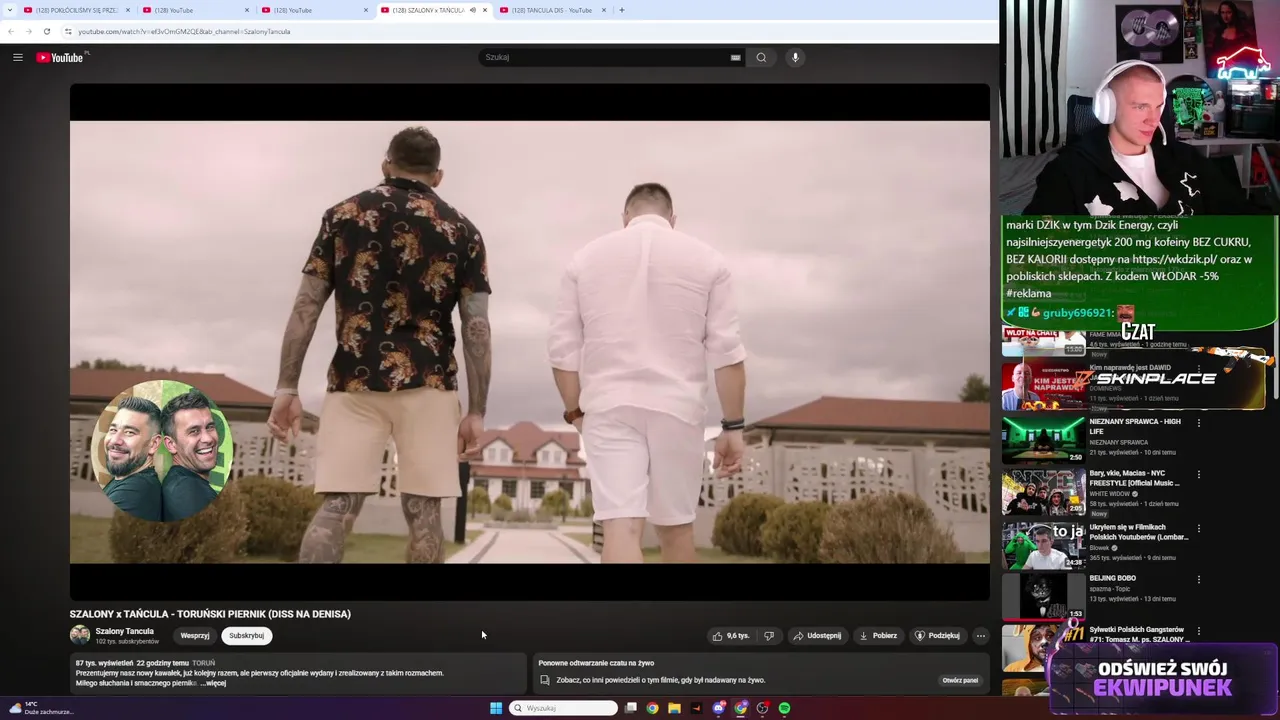This screenshot has width=1280, height=720.
Task: Open Discord from the taskbar
Action: [x=718, y=708]
